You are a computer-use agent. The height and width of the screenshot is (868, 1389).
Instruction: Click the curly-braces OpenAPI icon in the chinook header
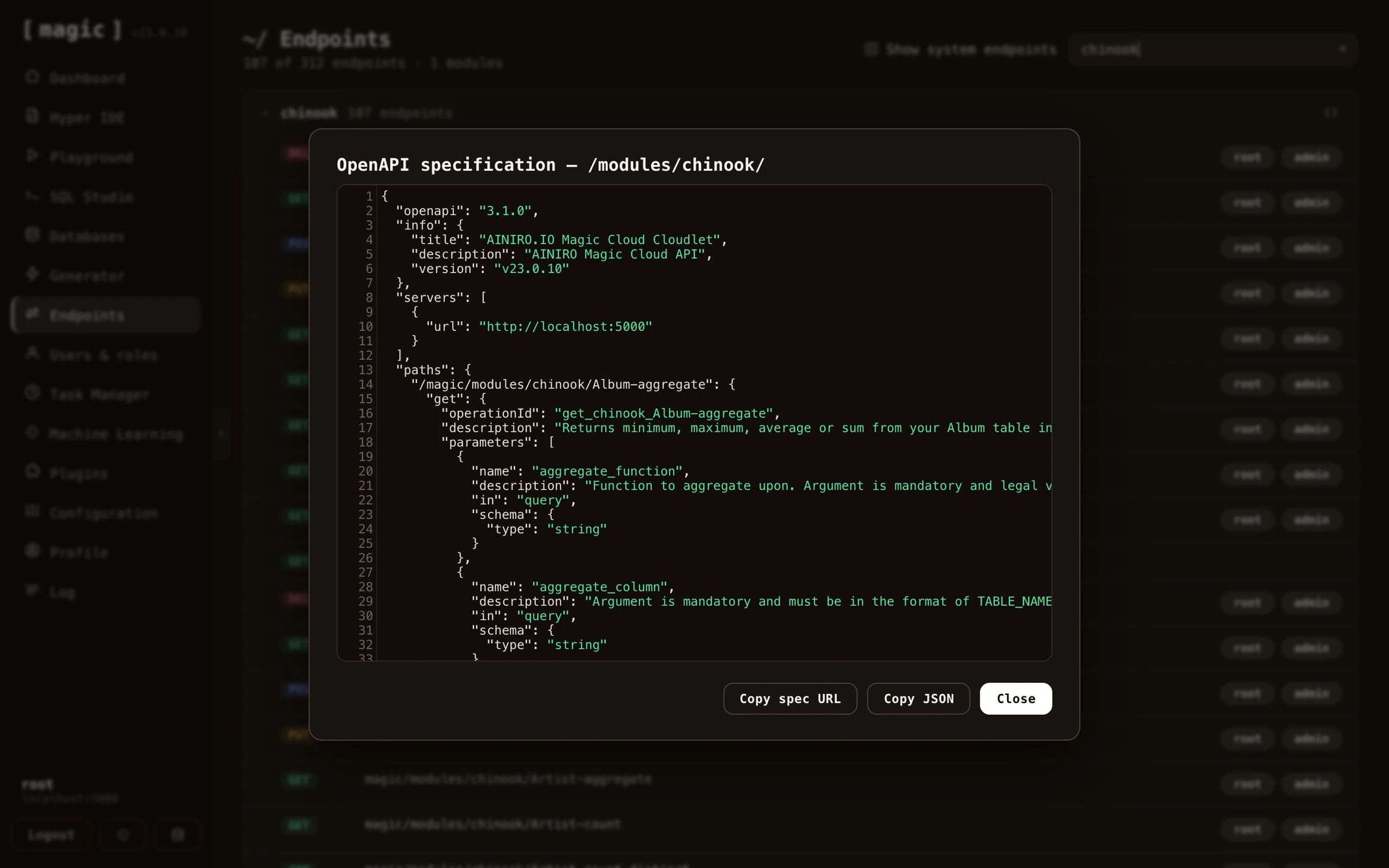(x=1331, y=113)
